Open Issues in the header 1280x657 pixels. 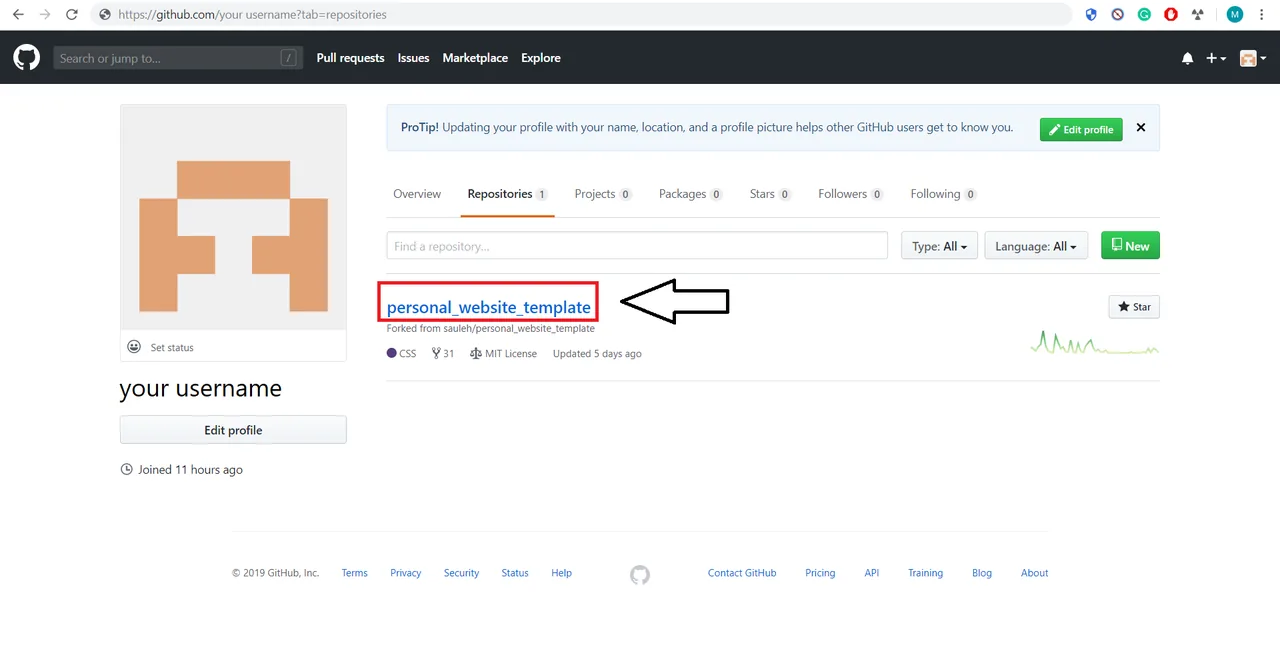pos(413,58)
